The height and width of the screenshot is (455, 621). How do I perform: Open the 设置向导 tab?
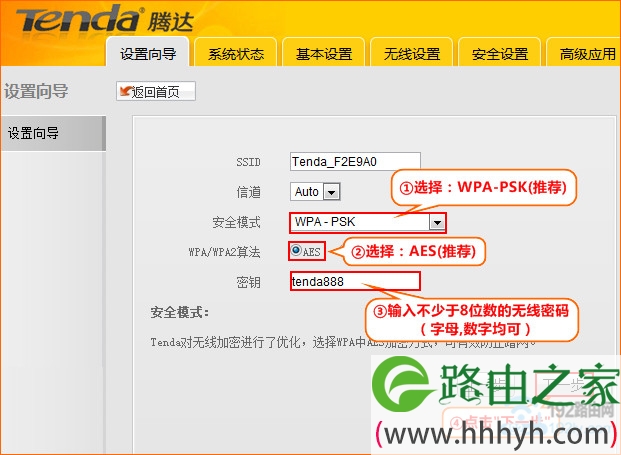(x=148, y=52)
